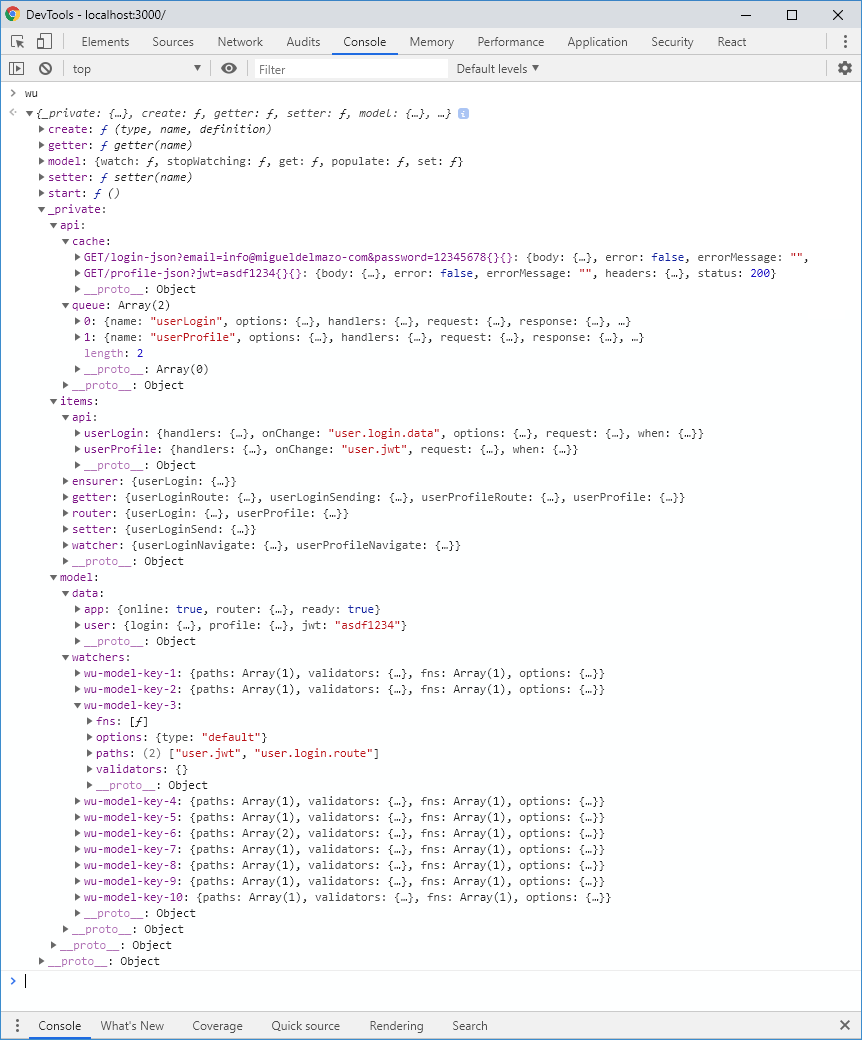The width and height of the screenshot is (862, 1040).
Task: Clear the console with the clear icon
Action: [45, 68]
